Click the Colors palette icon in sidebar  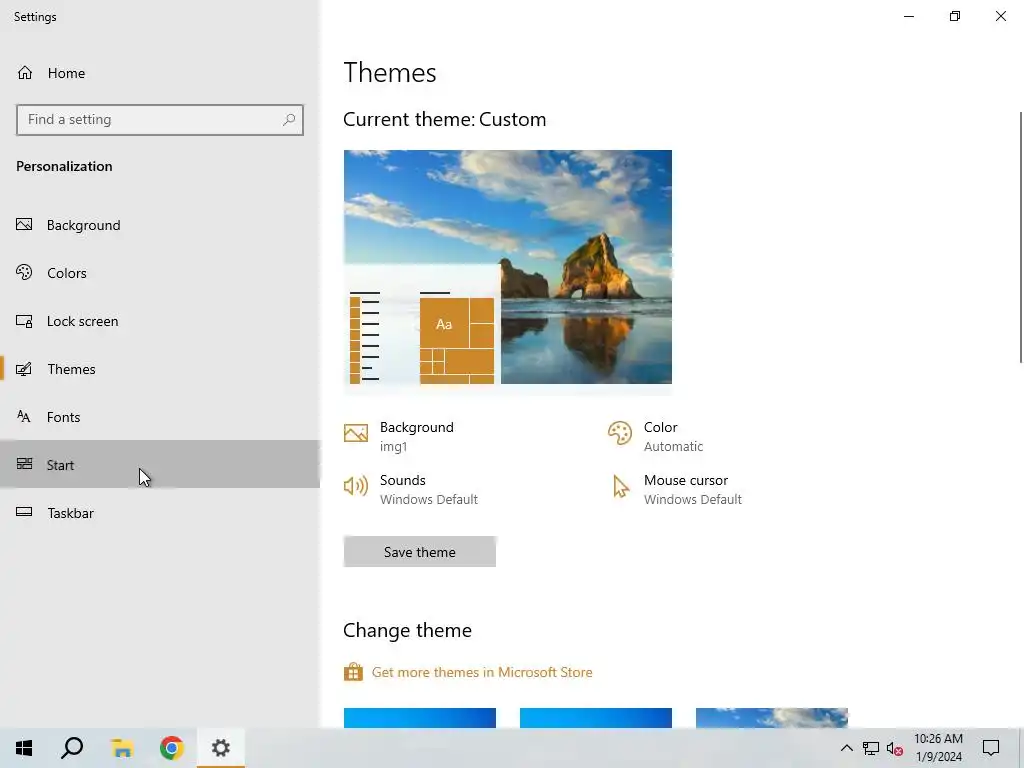point(24,272)
